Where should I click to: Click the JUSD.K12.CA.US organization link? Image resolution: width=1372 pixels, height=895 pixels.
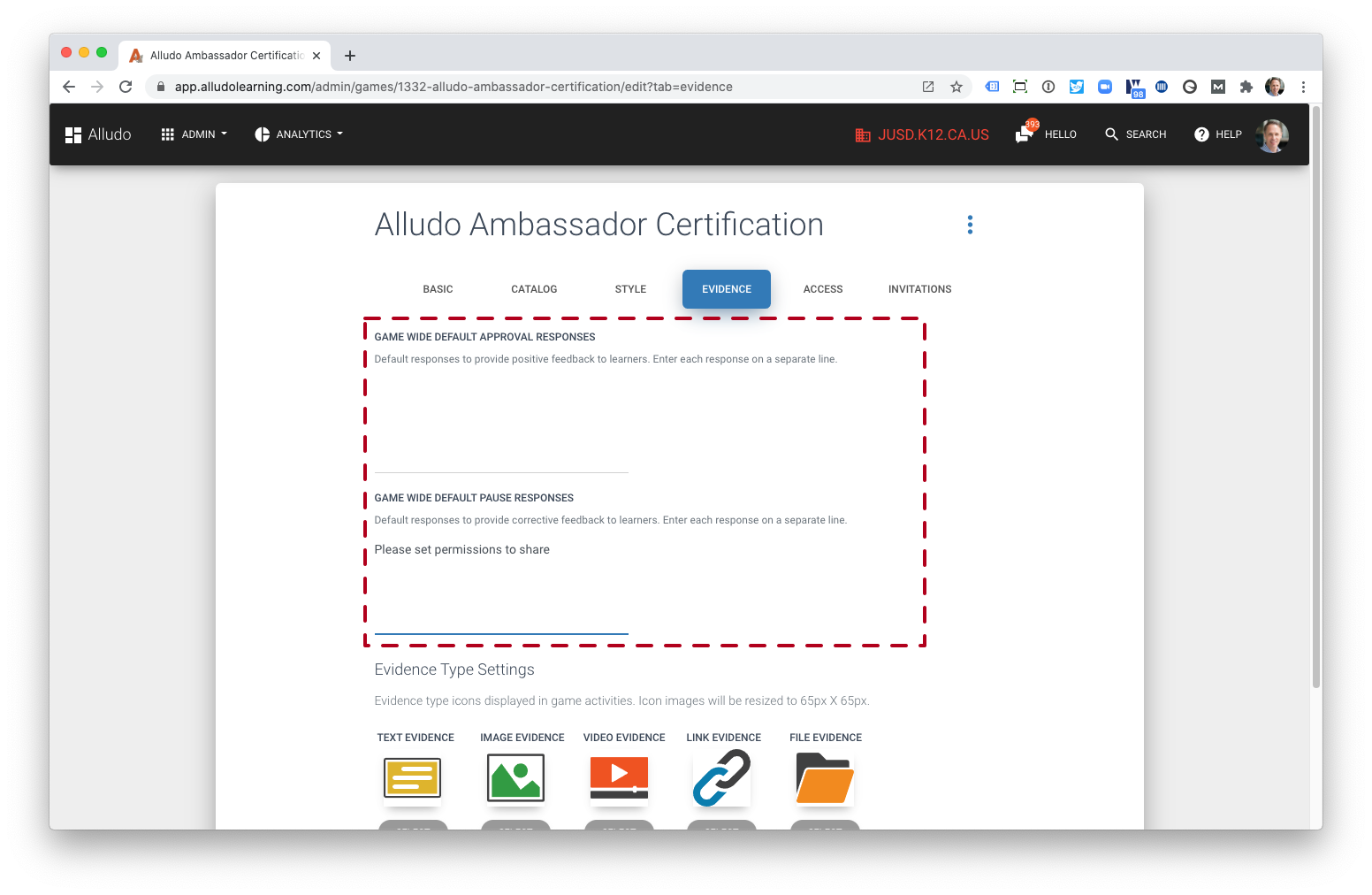922,134
